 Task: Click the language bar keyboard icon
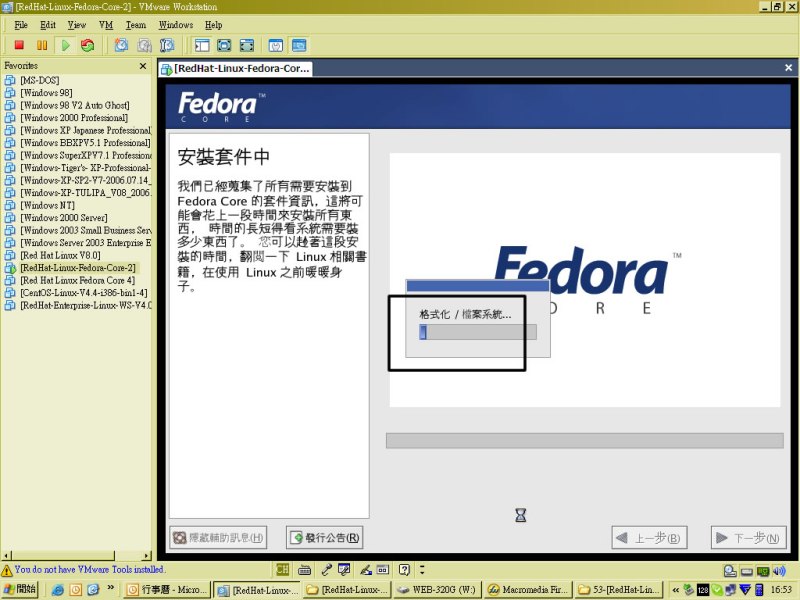coord(305,569)
